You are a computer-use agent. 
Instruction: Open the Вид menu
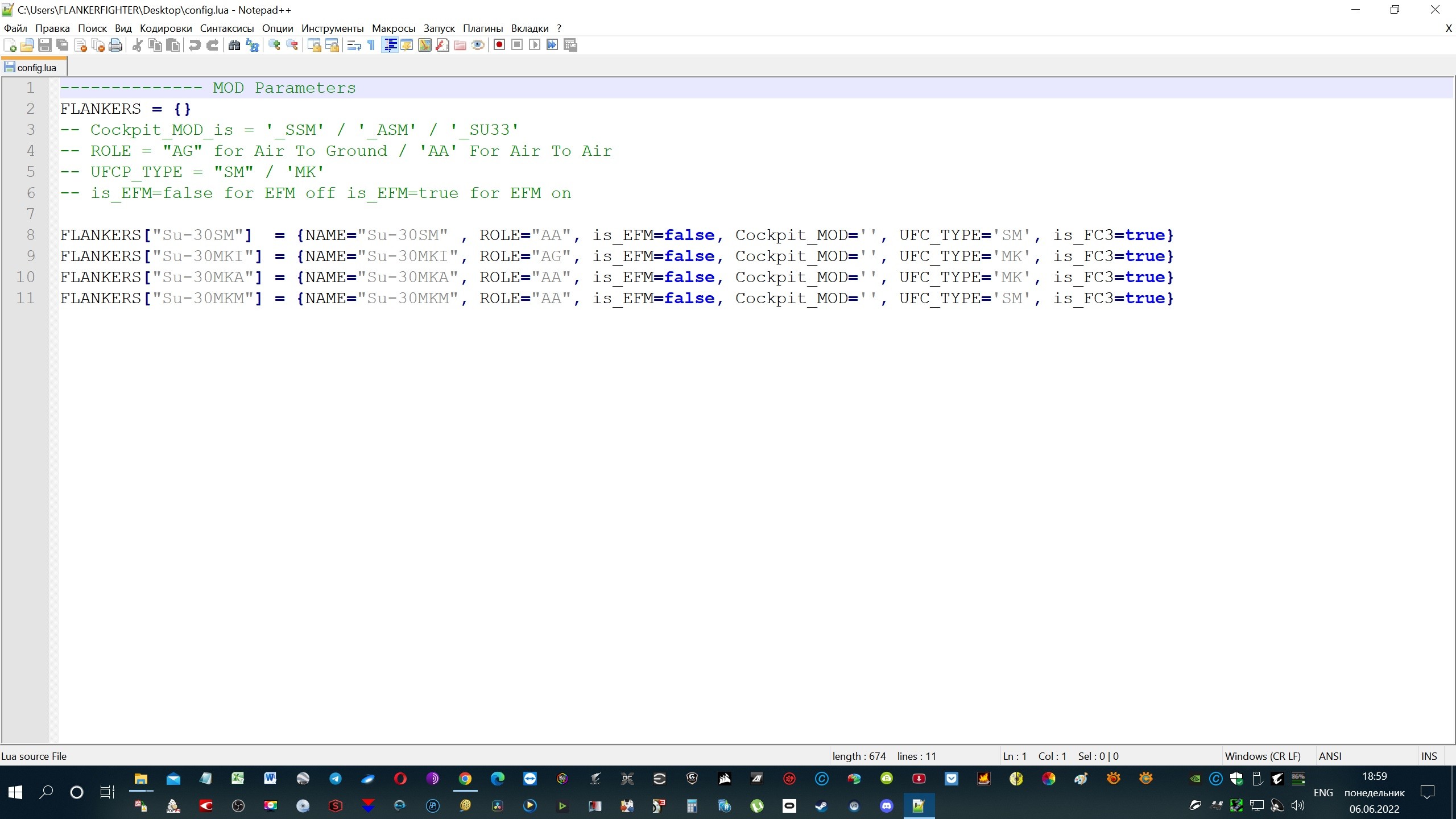pos(123,28)
